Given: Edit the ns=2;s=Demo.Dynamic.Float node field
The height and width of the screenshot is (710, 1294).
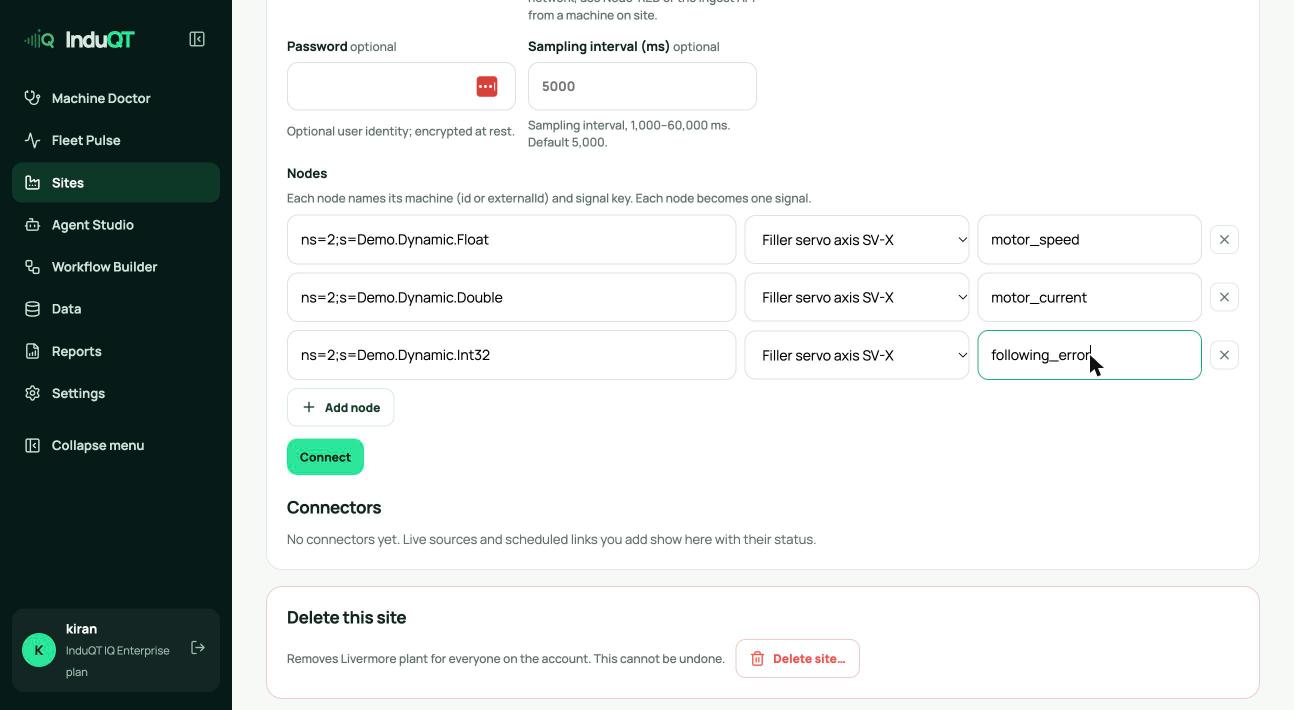Looking at the screenshot, I should click(x=511, y=240).
